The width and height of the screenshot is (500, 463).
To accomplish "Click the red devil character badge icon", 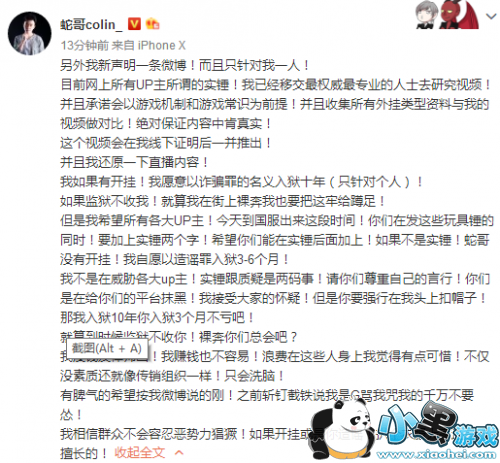I will click(x=459, y=15).
